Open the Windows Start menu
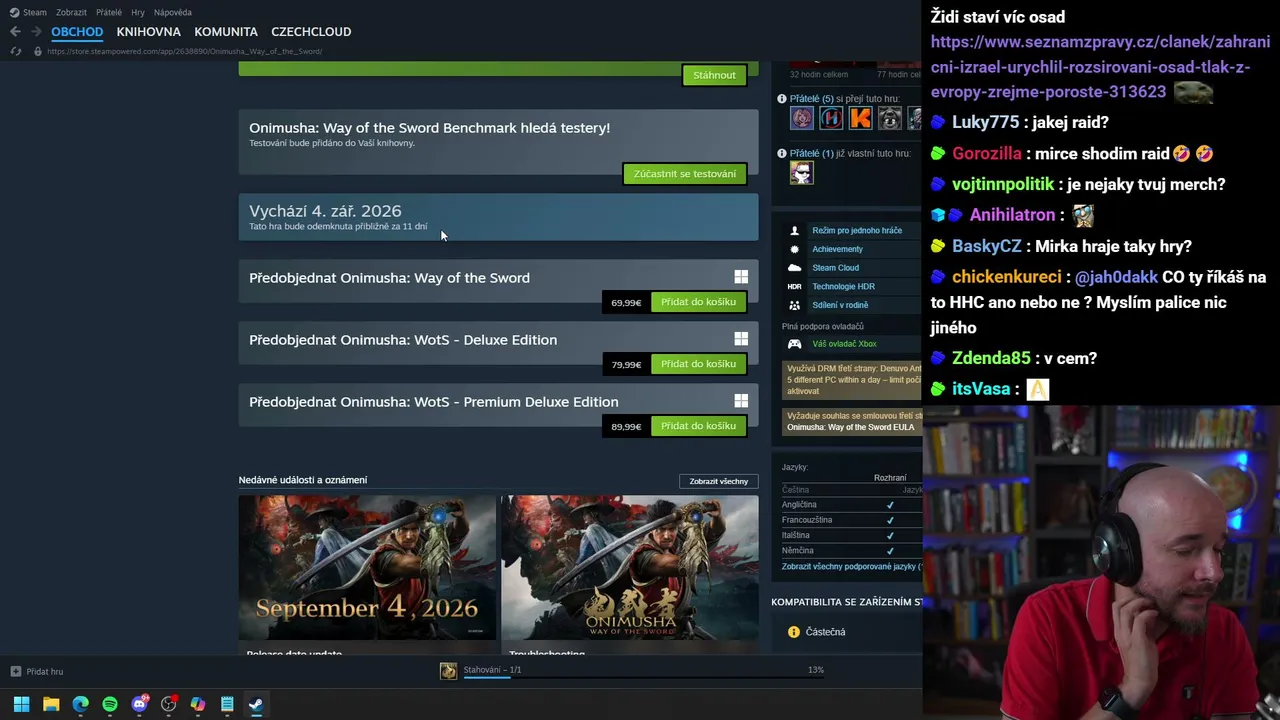 point(21,704)
